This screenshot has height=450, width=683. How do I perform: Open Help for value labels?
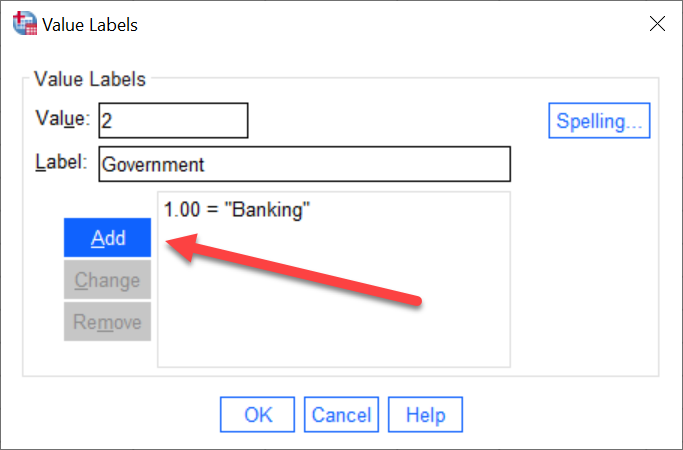[426, 414]
